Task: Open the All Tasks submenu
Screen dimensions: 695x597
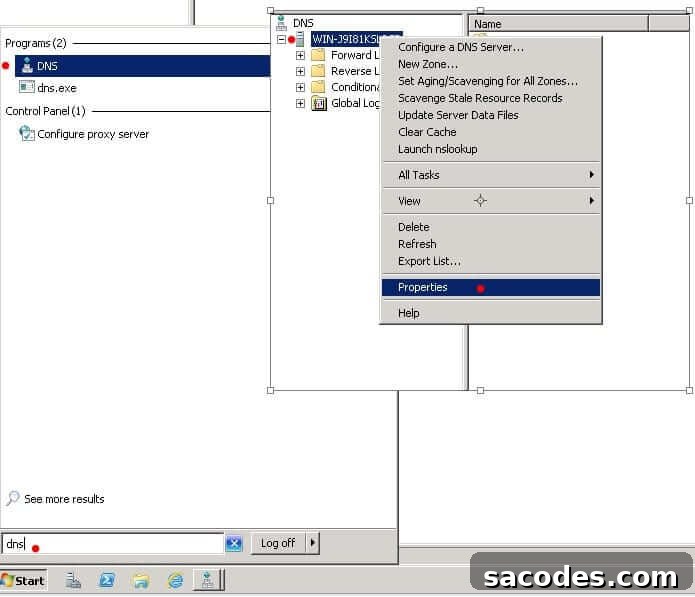Action: coord(491,175)
